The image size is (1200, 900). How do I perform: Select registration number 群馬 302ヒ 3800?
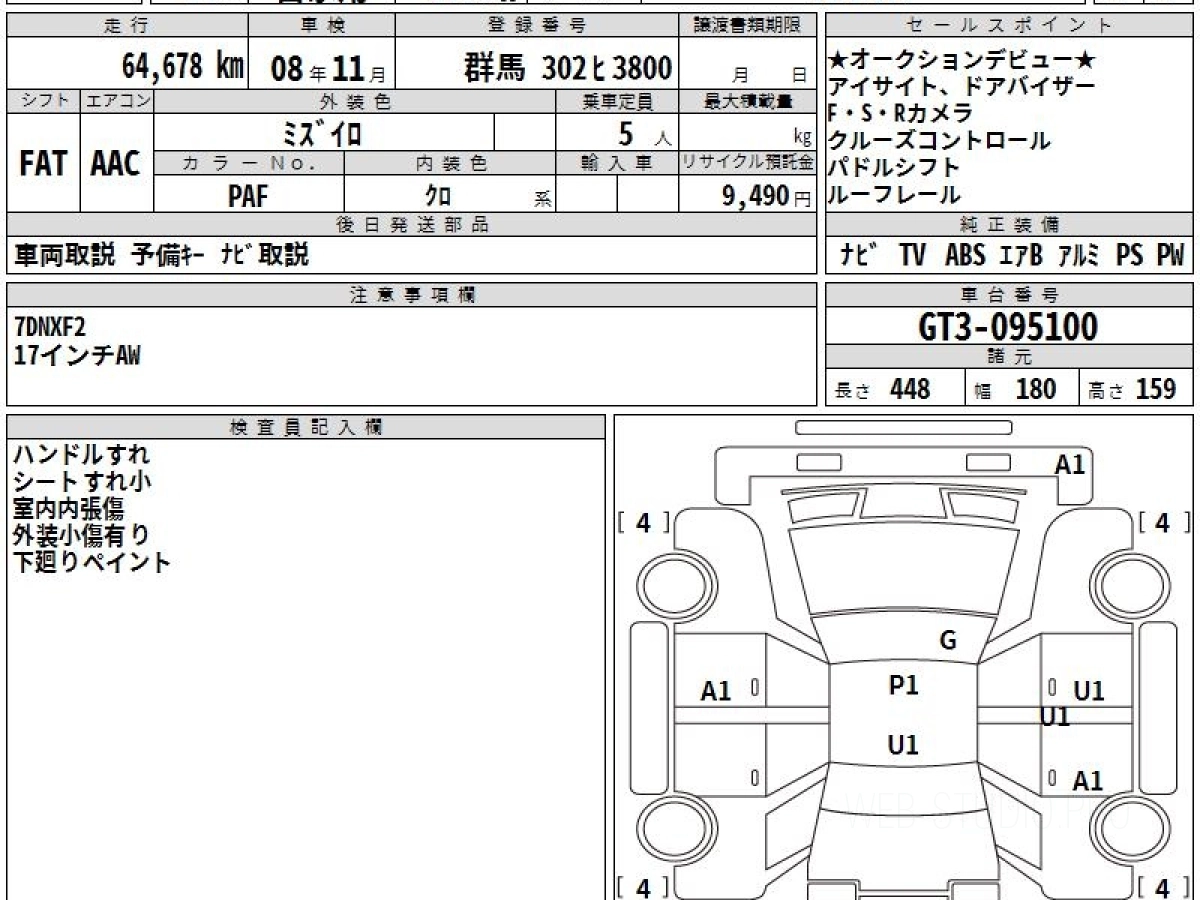pyautogui.click(x=568, y=68)
